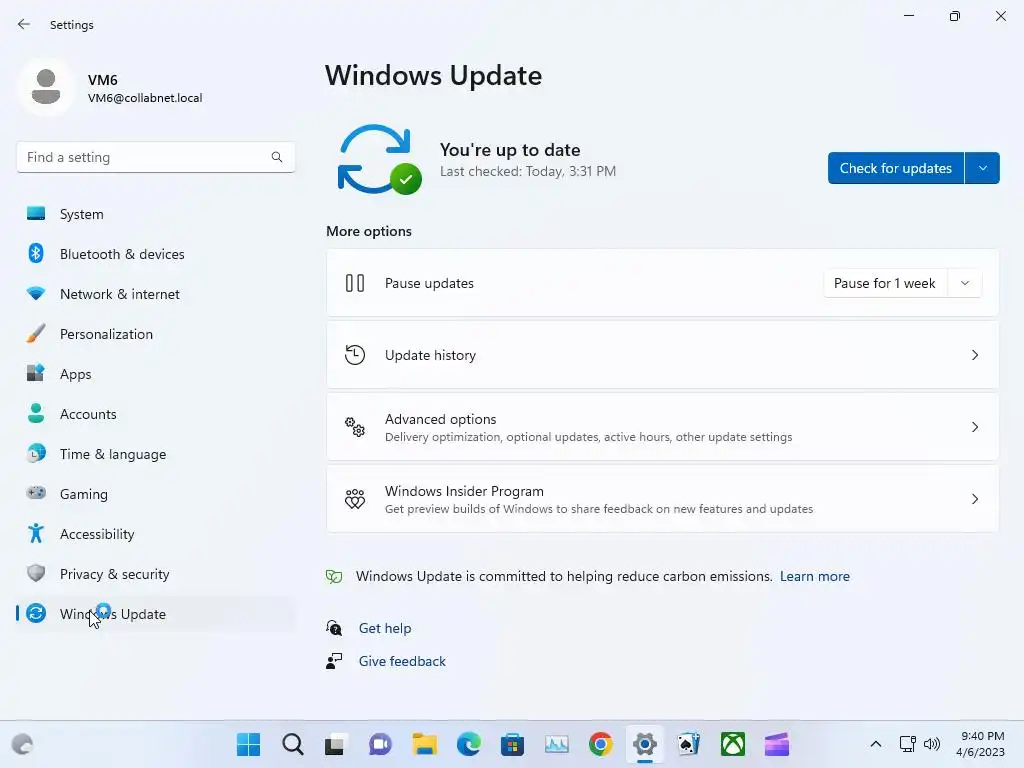Click the Give feedback link
The image size is (1024, 768).
tap(402, 662)
